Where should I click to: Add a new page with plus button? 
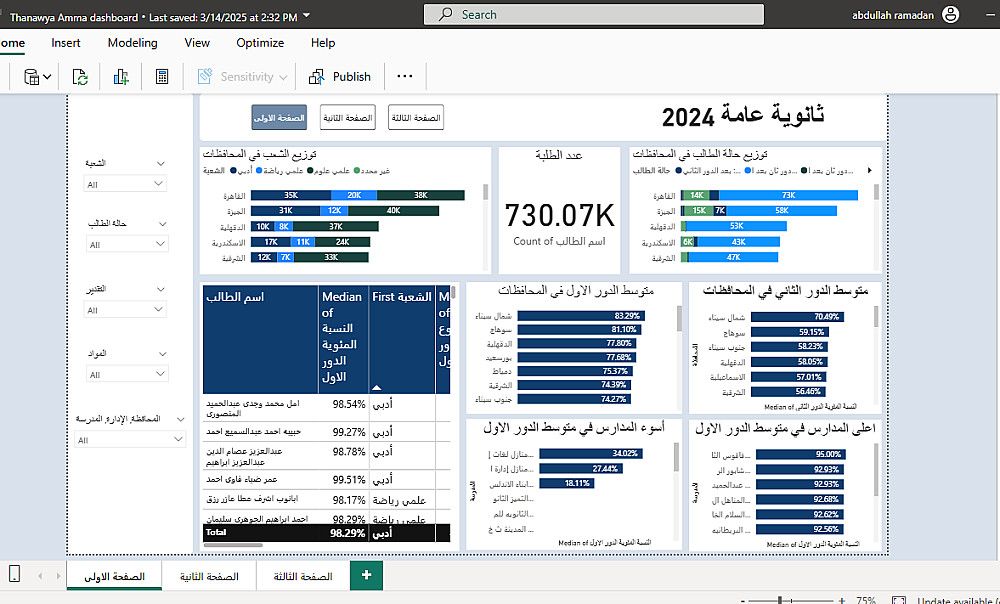pos(366,575)
